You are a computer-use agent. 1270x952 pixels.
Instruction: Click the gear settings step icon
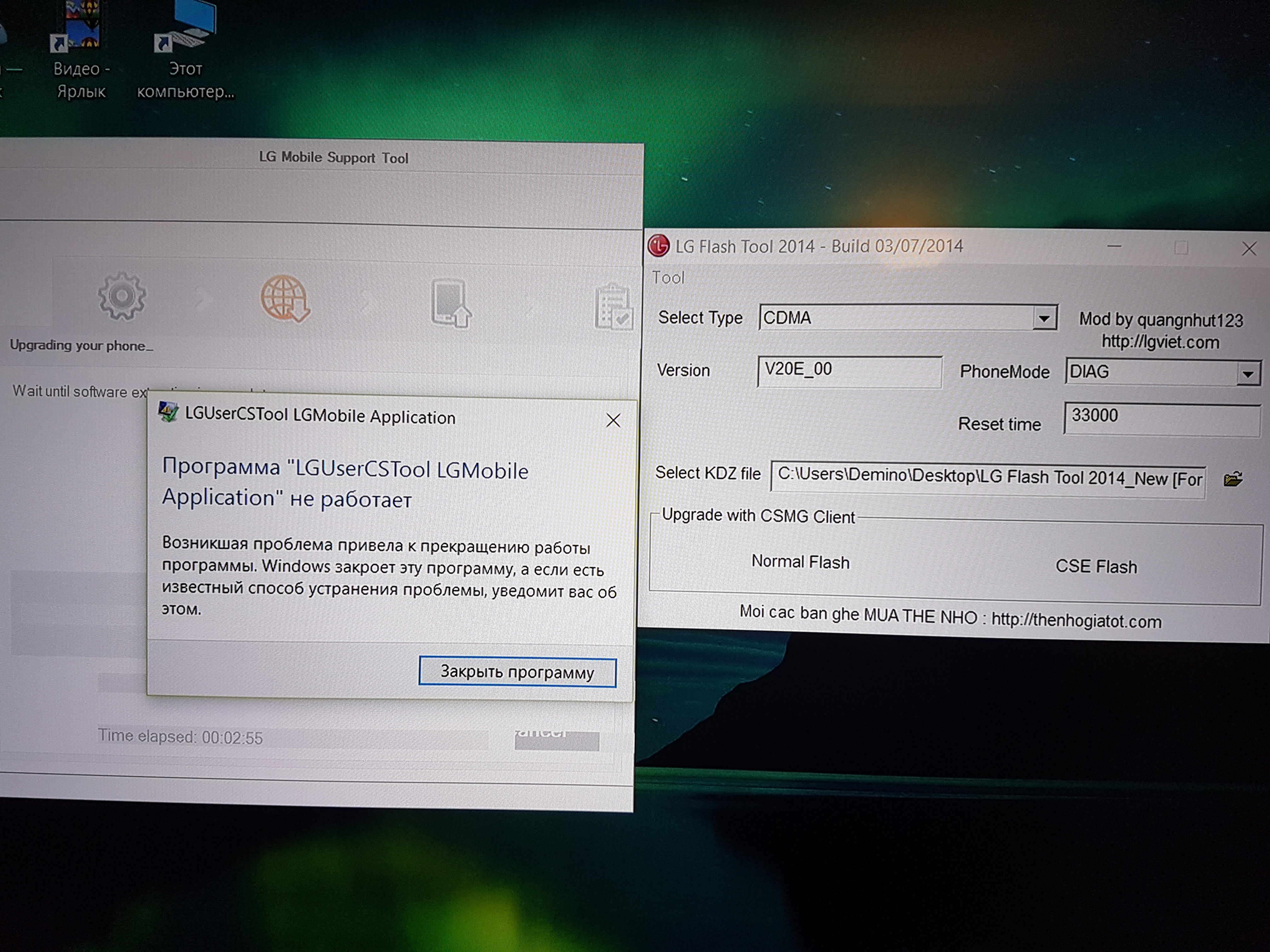click(x=121, y=296)
